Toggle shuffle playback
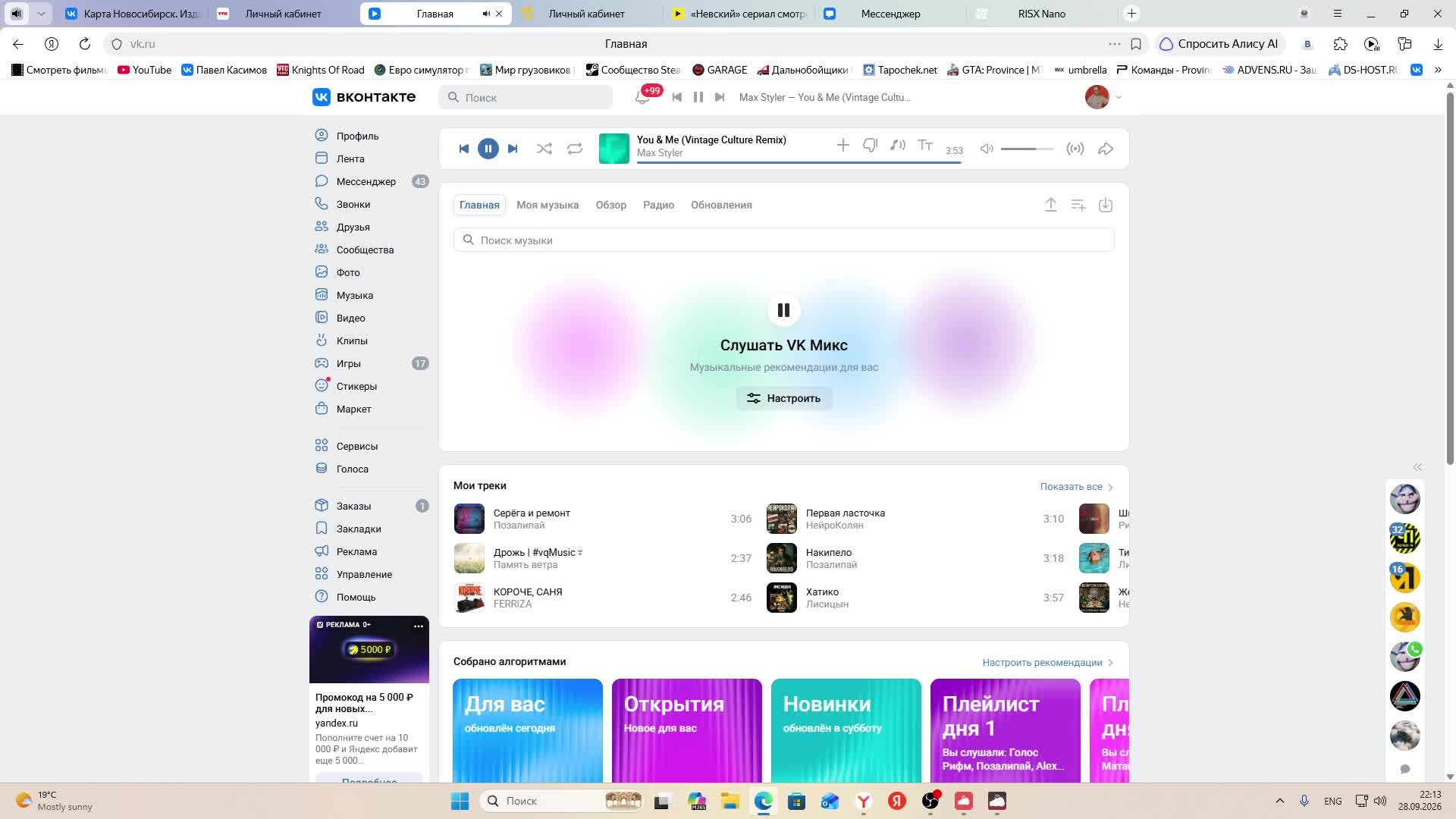1456x819 pixels. click(544, 149)
